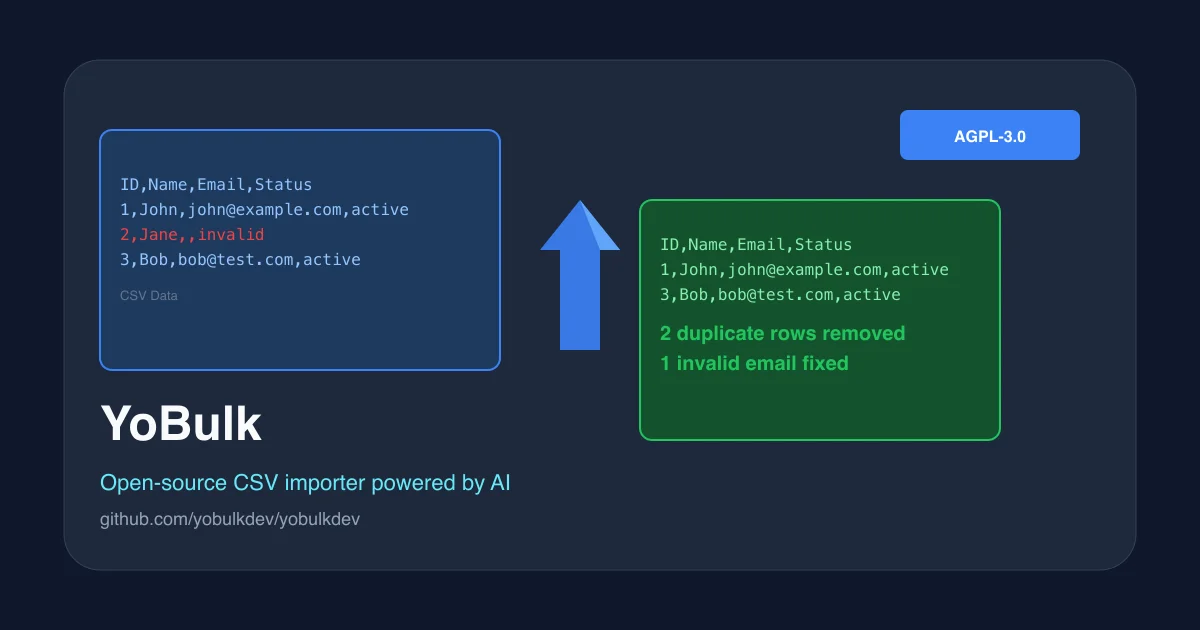
Task: Click the ID,Name,Email,Status header in green panel
Action: click(x=756, y=244)
